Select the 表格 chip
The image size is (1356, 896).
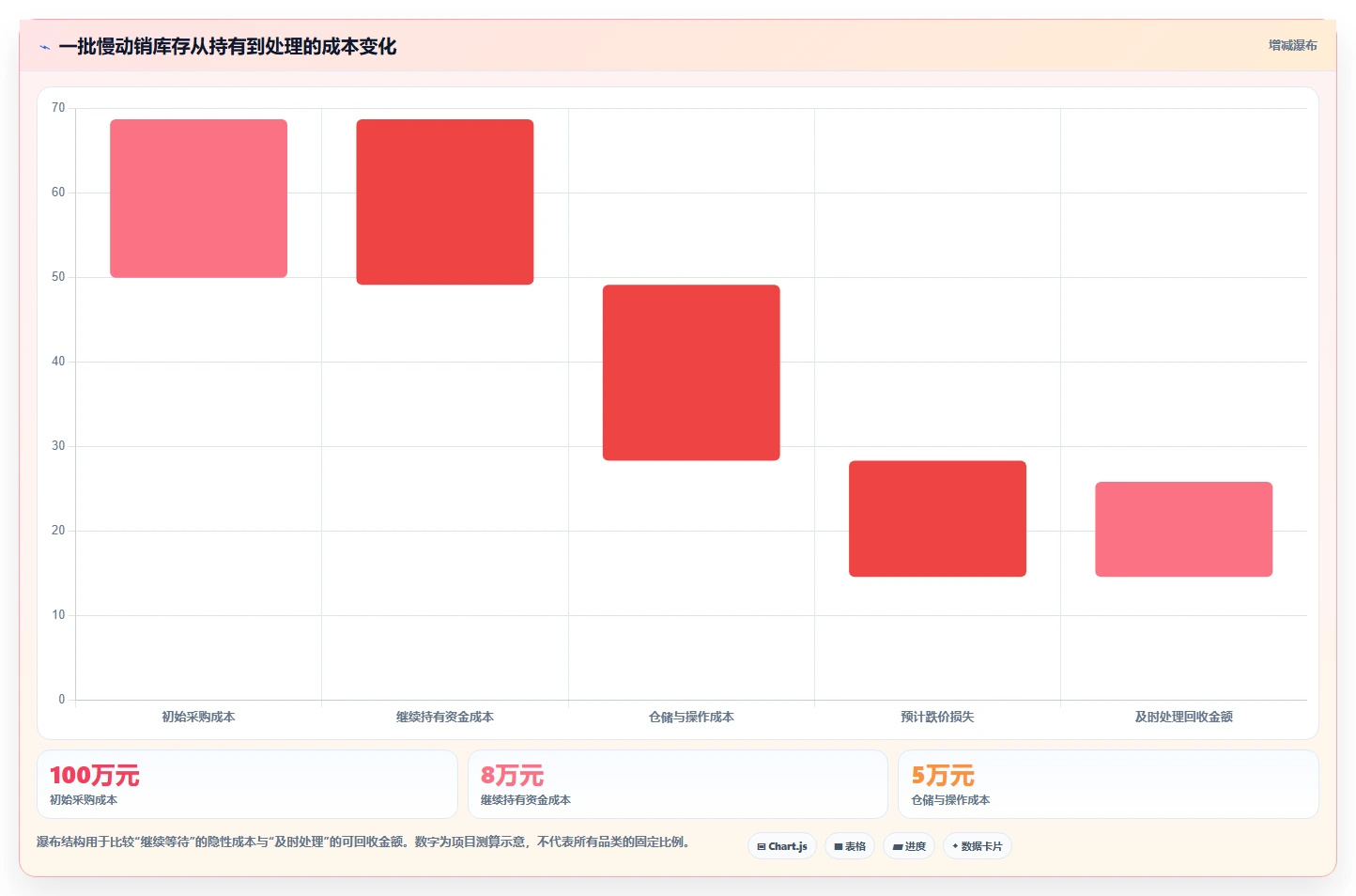click(850, 846)
